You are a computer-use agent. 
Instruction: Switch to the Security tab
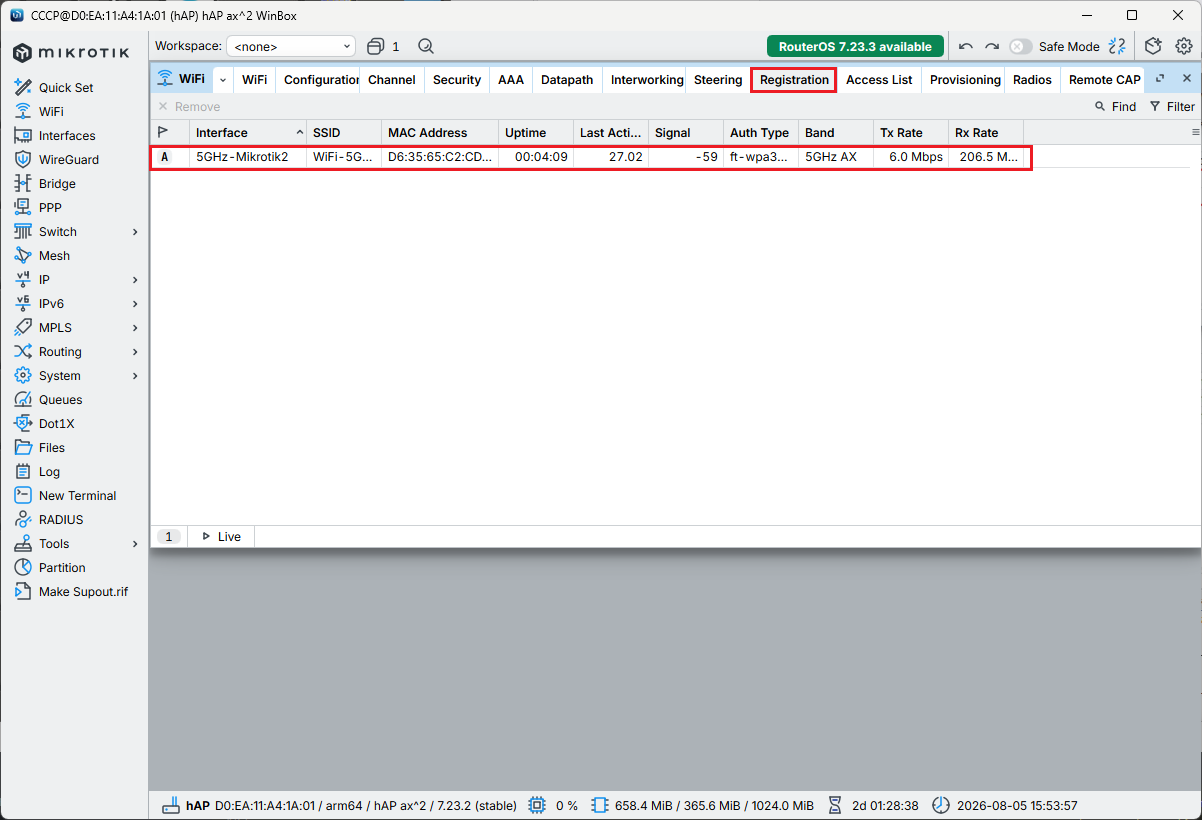tap(457, 80)
